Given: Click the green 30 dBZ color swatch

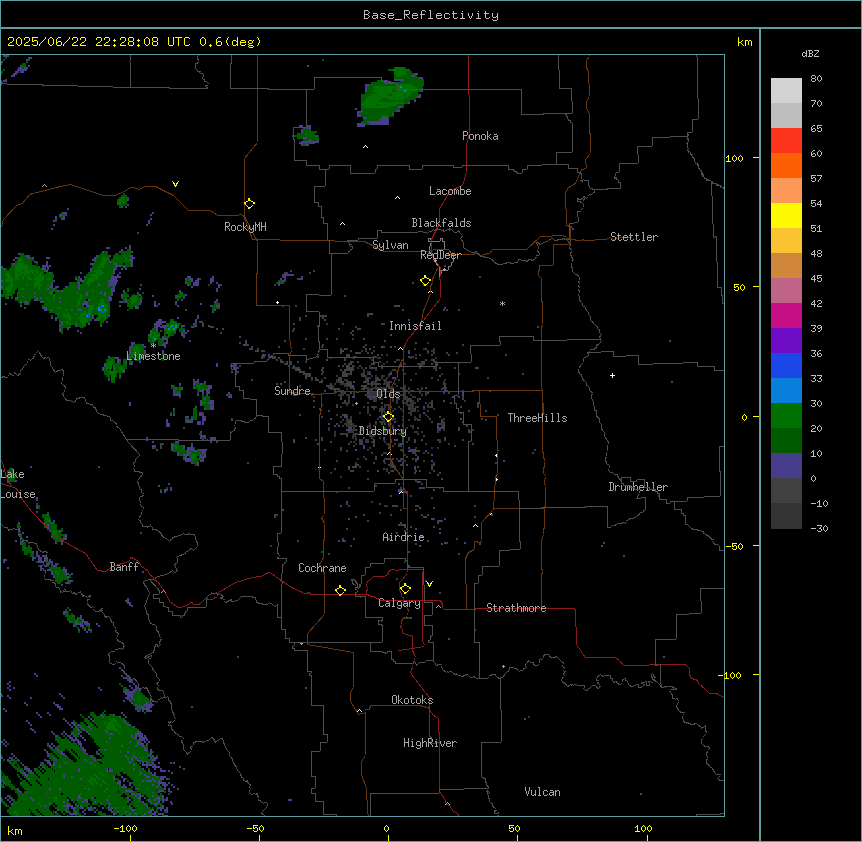Looking at the screenshot, I should click(786, 416).
